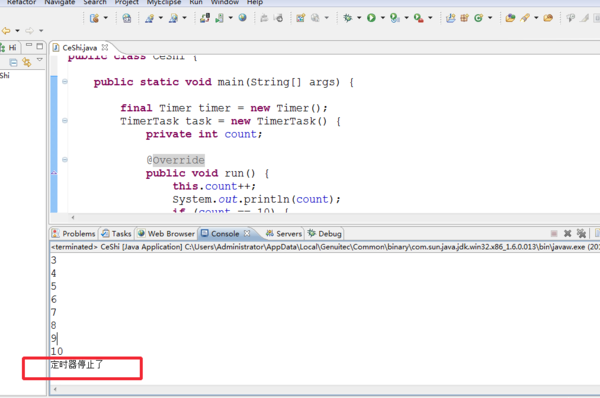The width and height of the screenshot is (600, 398).
Task: Click the override marker beside run()
Action: [54, 173]
